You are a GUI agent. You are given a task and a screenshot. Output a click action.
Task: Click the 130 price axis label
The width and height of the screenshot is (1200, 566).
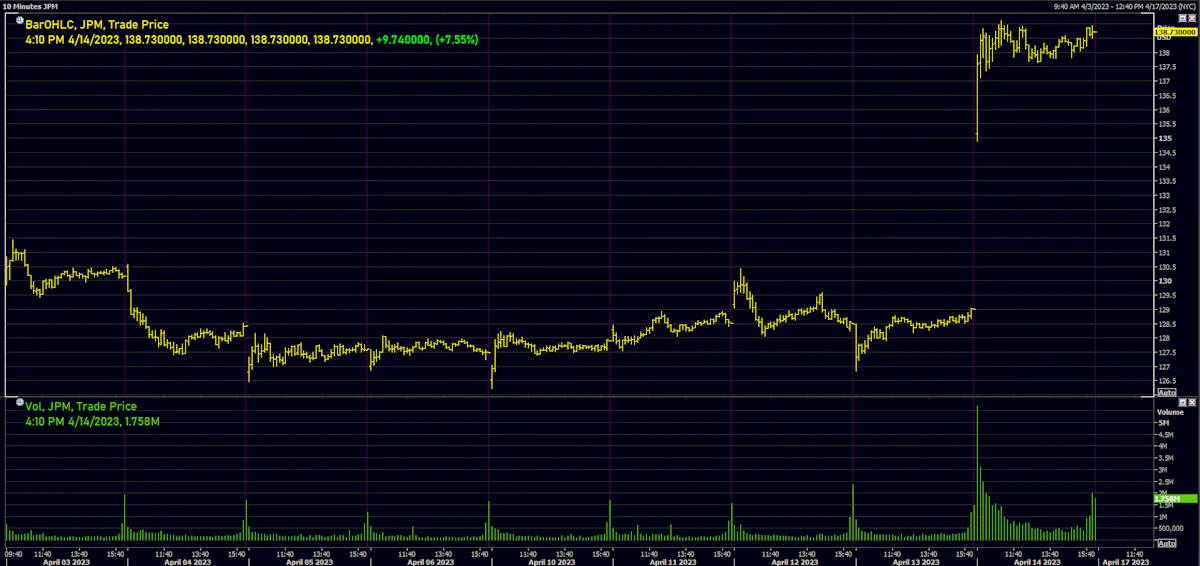(x=1163, y=281)
